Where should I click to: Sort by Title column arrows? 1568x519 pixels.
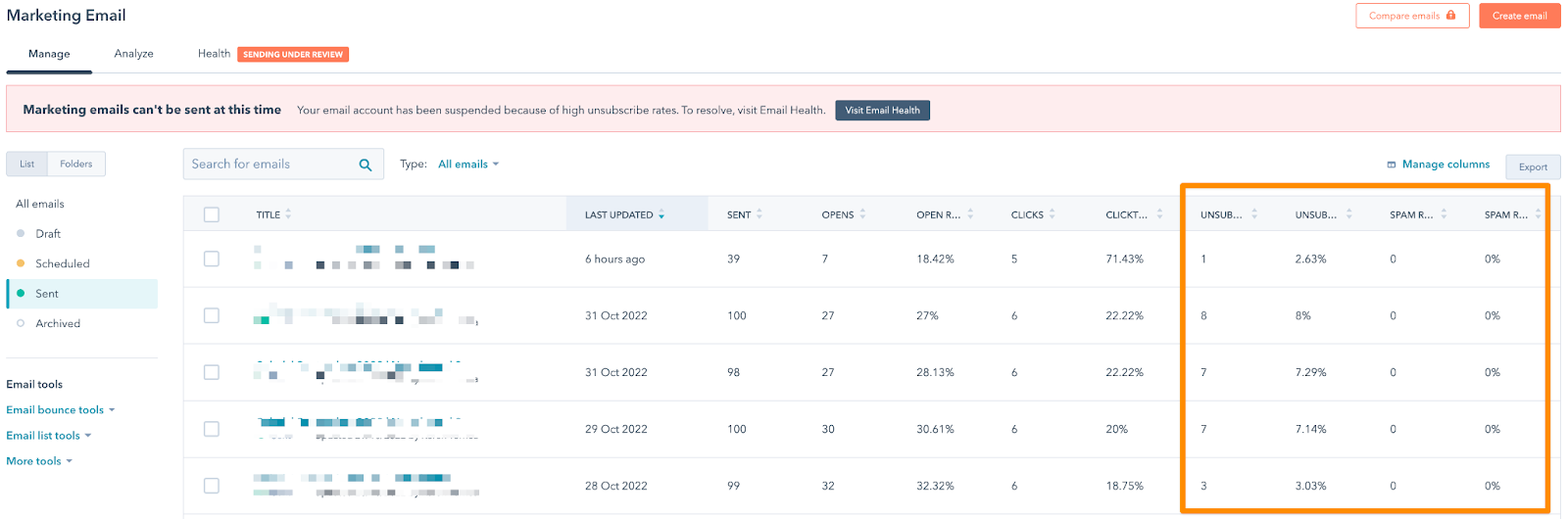(x=288, y=214)
